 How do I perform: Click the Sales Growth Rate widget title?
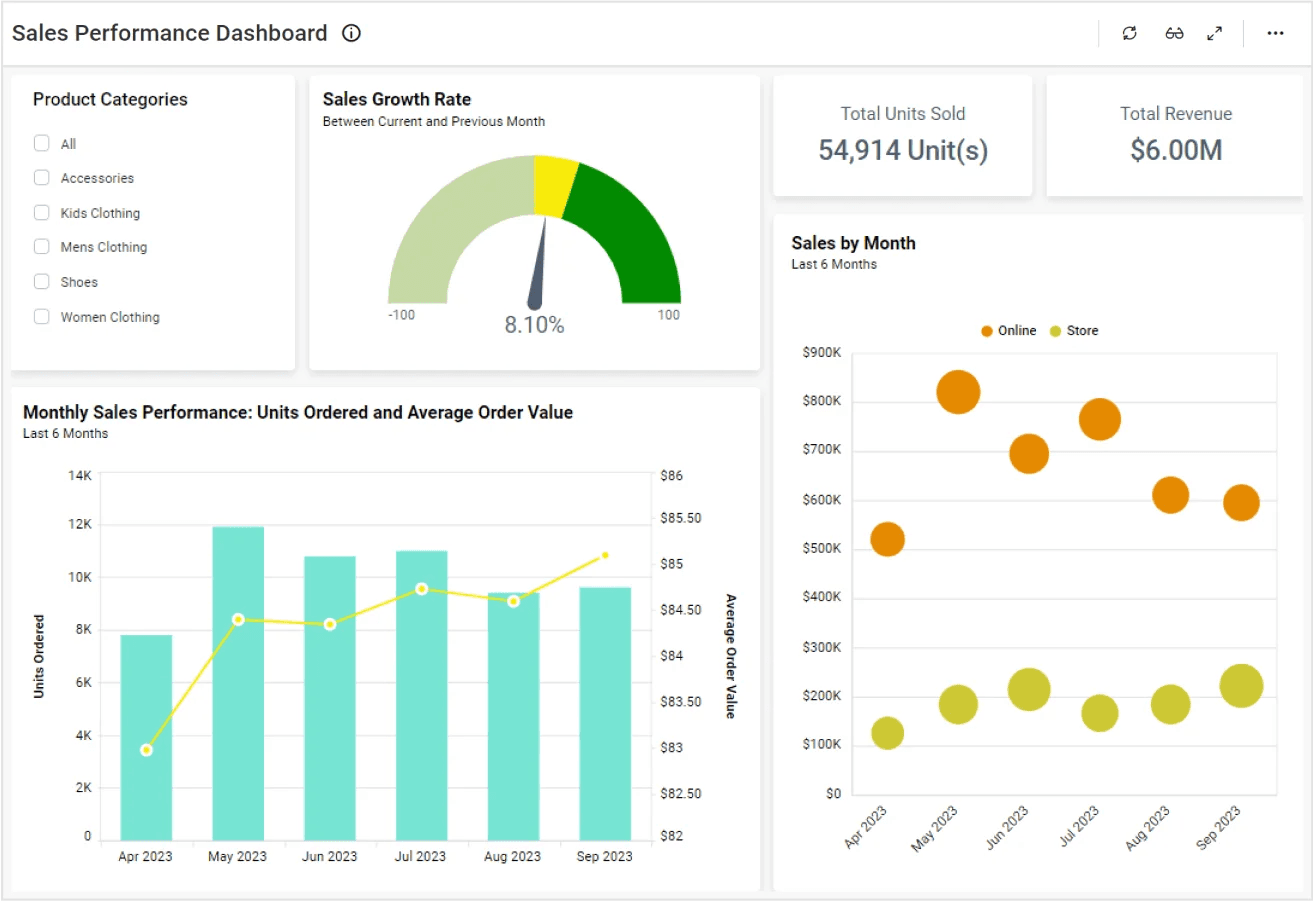click(397, 99)
